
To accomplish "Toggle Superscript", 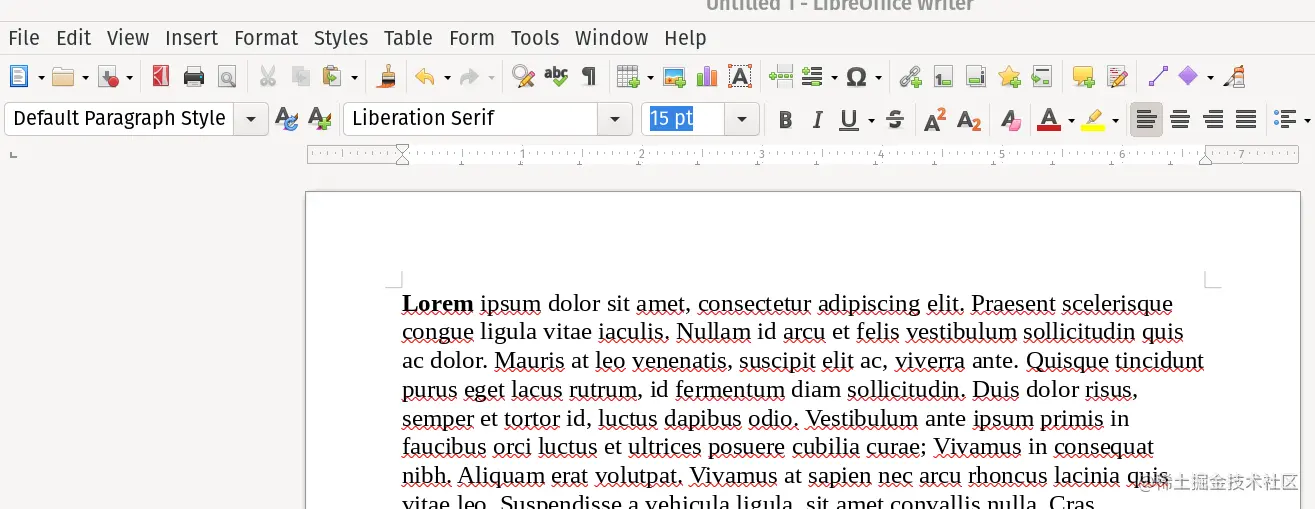I will tap(935, 120).
